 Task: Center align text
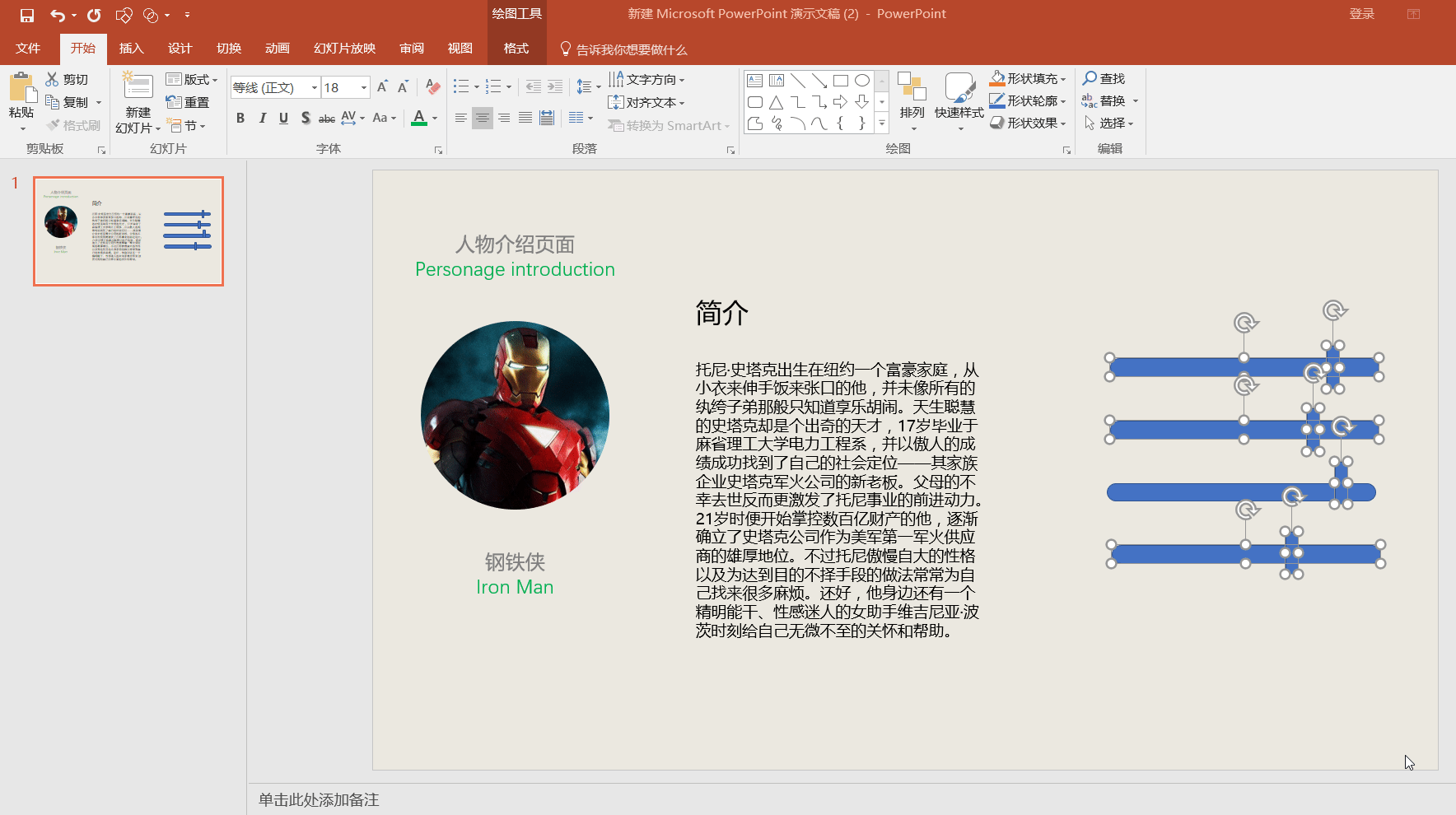pos(483,118)
